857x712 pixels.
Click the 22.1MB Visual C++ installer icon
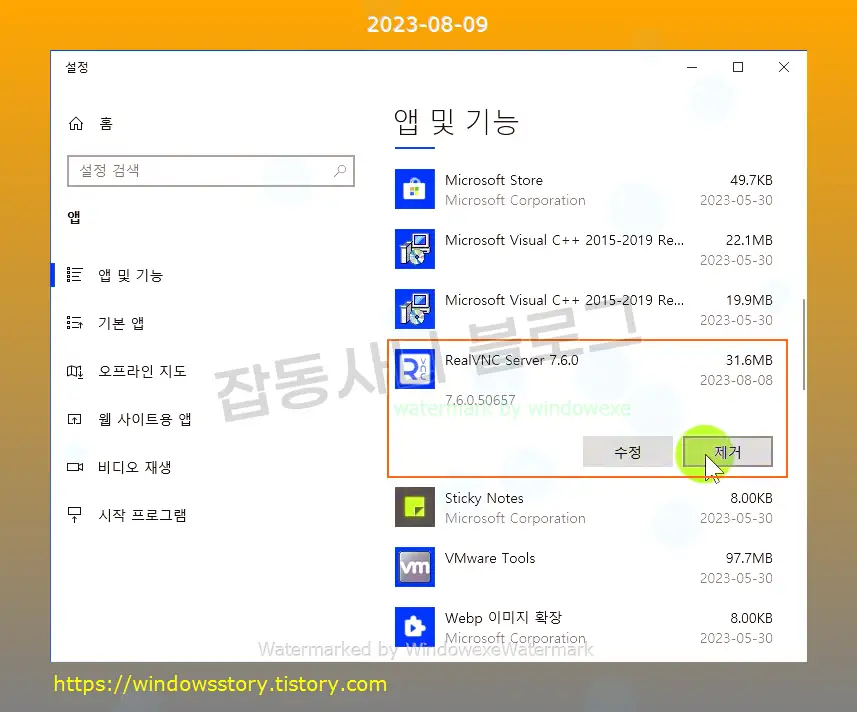[415, 249]
